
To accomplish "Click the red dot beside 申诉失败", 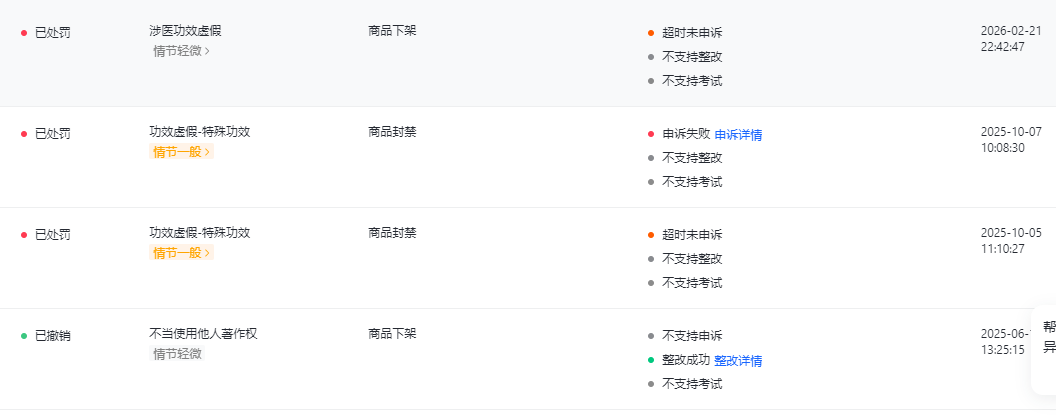I will point(651,134).
